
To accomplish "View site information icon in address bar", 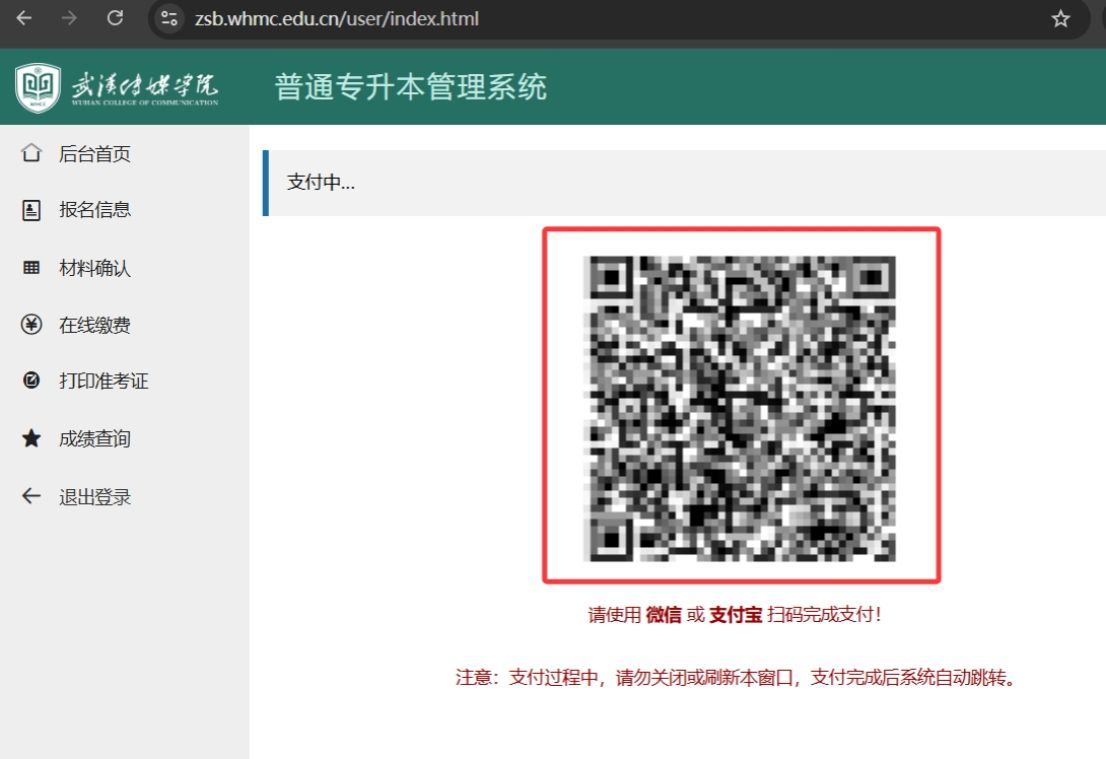I will pos(169,19).
